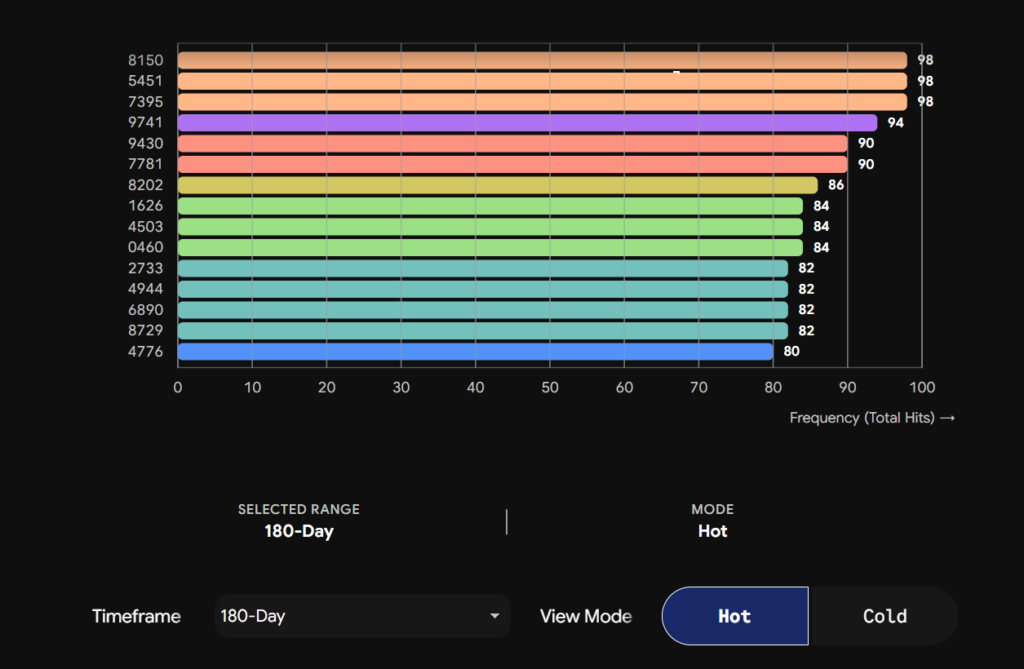The image size is (1024, 669).
Task: Click the top orange bar for 8150
Action: pos(543,60)
